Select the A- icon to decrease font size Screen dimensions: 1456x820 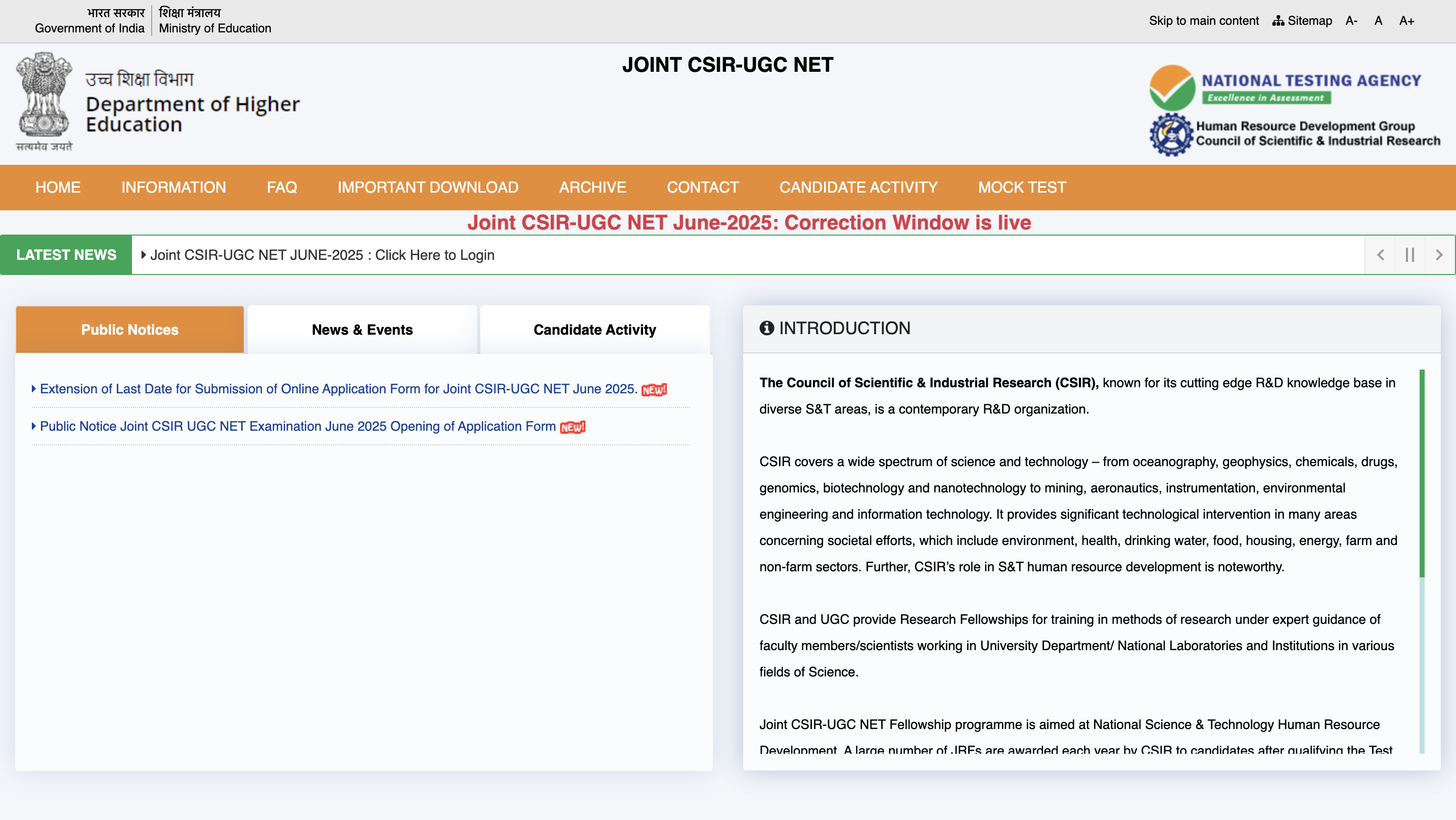click(1351, 20)
